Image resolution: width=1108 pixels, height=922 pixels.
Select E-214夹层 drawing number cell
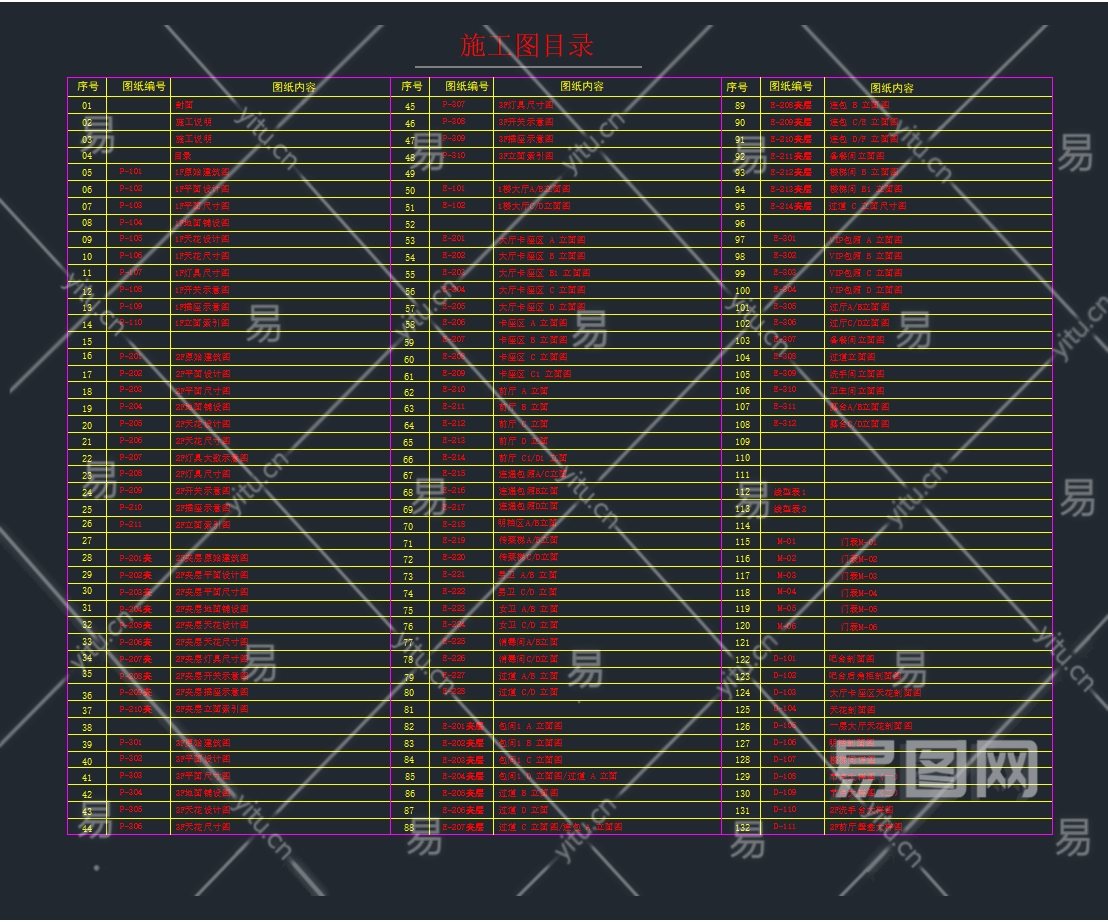coord(792,206)
